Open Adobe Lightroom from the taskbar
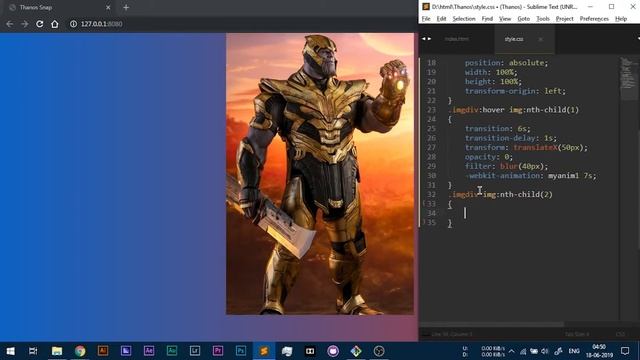 tap(195, 351)
